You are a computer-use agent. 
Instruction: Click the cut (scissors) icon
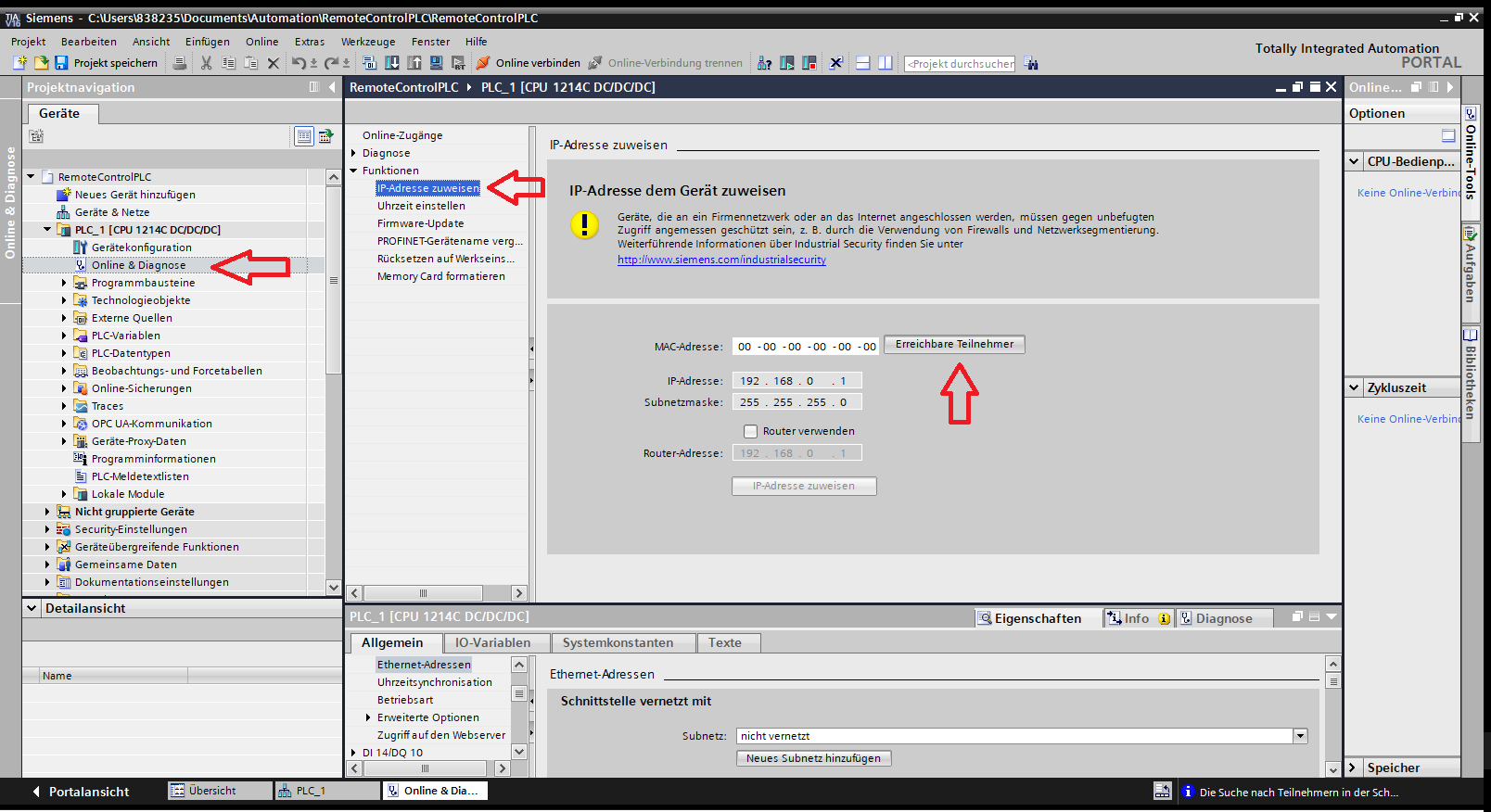pyautogui.click(x=206, y=63)
